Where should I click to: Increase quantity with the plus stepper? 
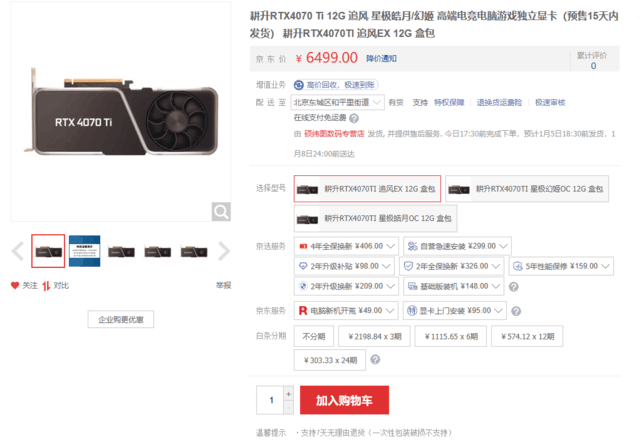click(x=289, y=394)
